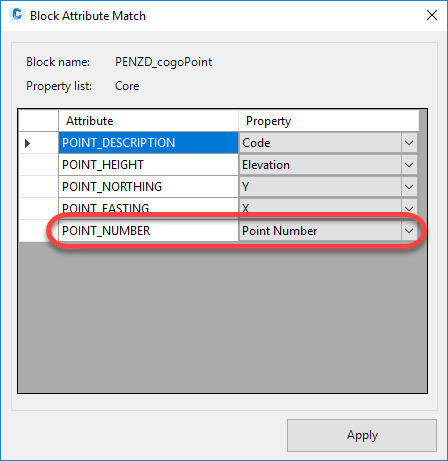Select the POINT_EASTING attribute cell
The width and height of the screenshot is (448, 461).
[148, 208]
